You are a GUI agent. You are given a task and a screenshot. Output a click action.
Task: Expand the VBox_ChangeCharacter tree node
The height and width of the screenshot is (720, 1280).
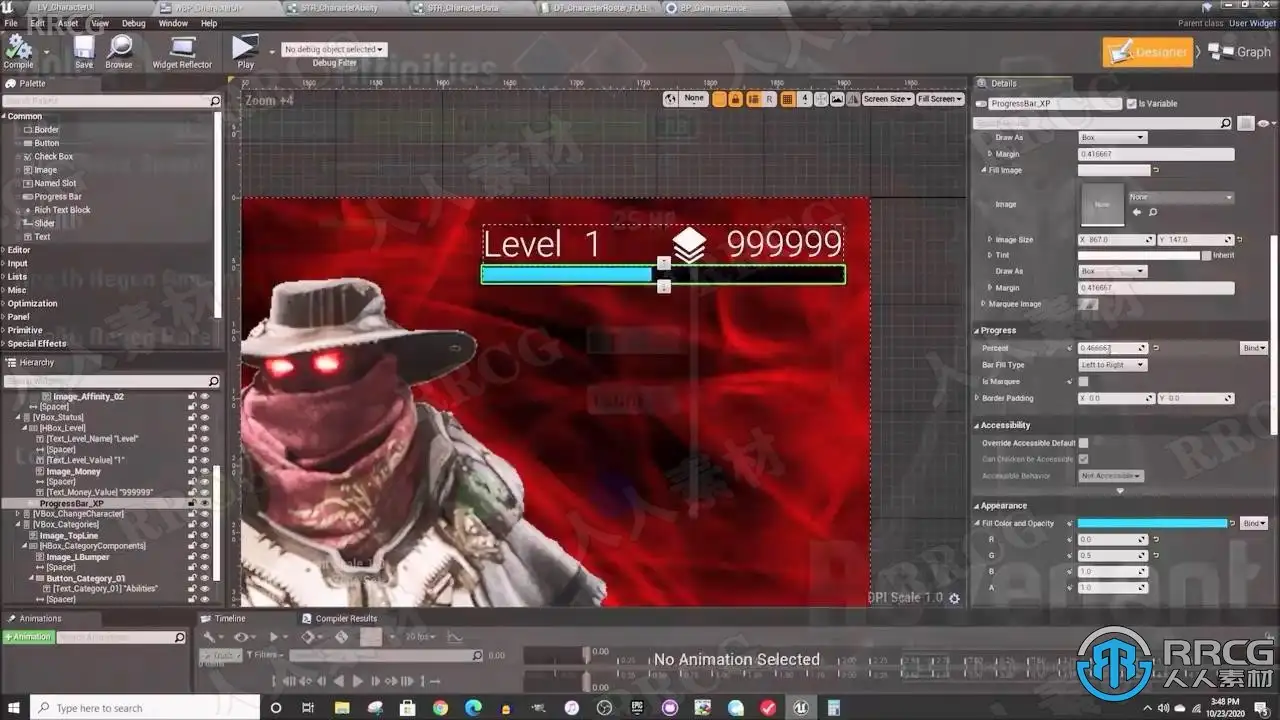click(x=18, y=514)
